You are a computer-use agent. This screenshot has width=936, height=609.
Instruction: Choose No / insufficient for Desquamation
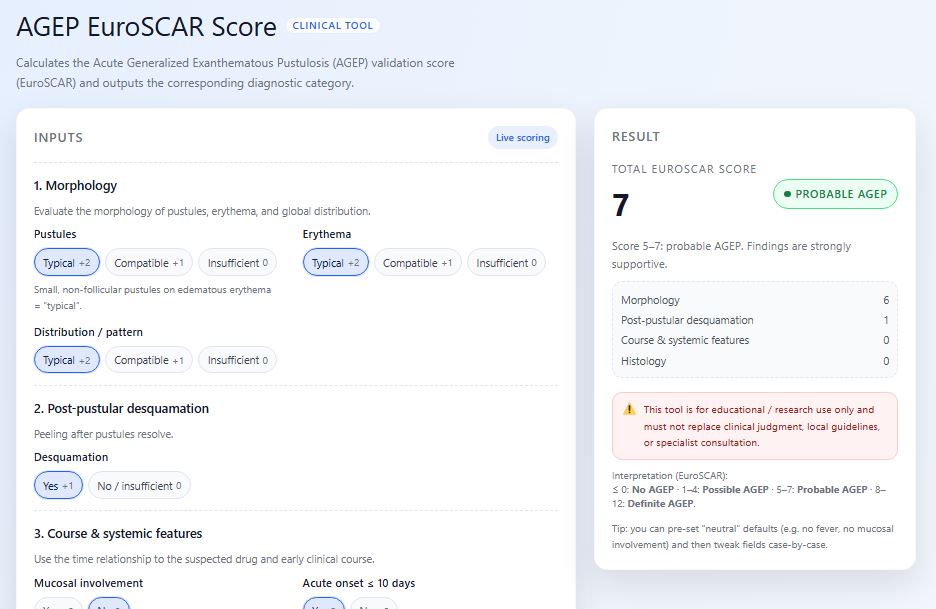point(139,486)
